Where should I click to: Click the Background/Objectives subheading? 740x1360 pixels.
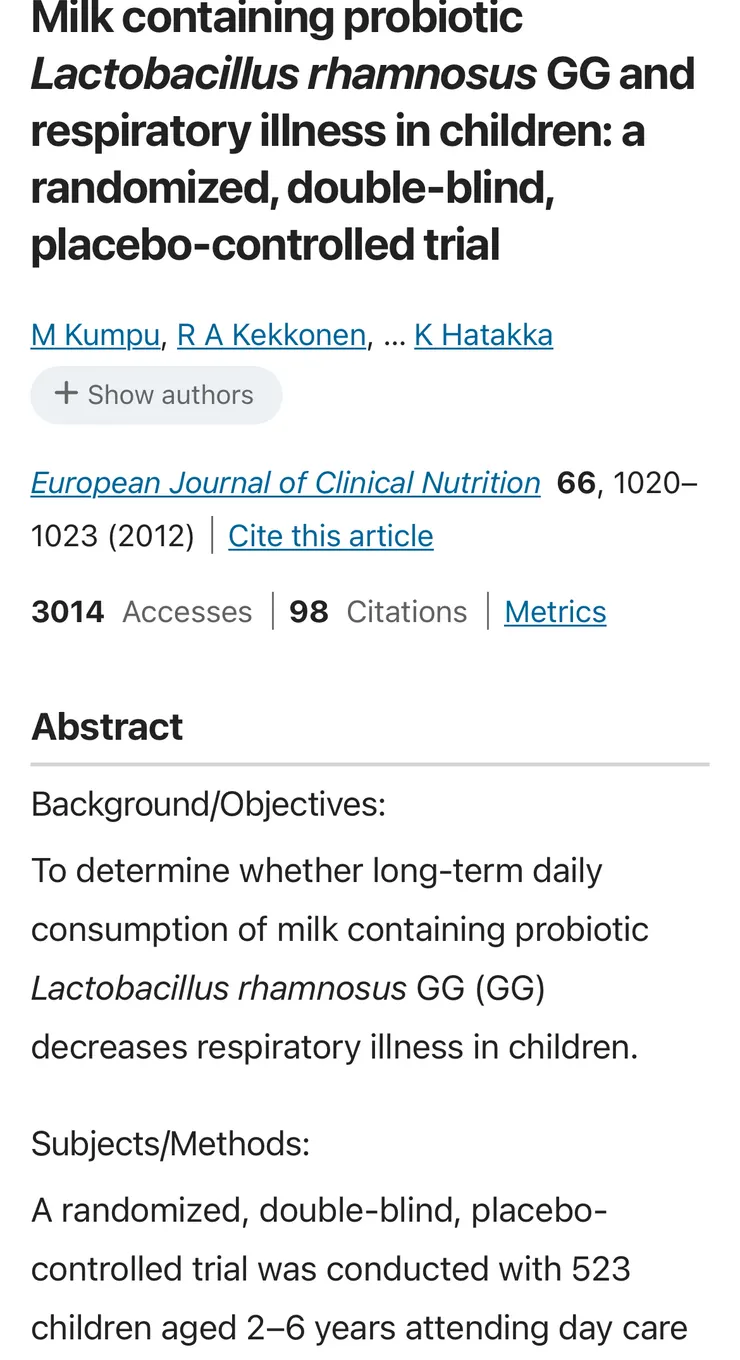pos(208,804)
